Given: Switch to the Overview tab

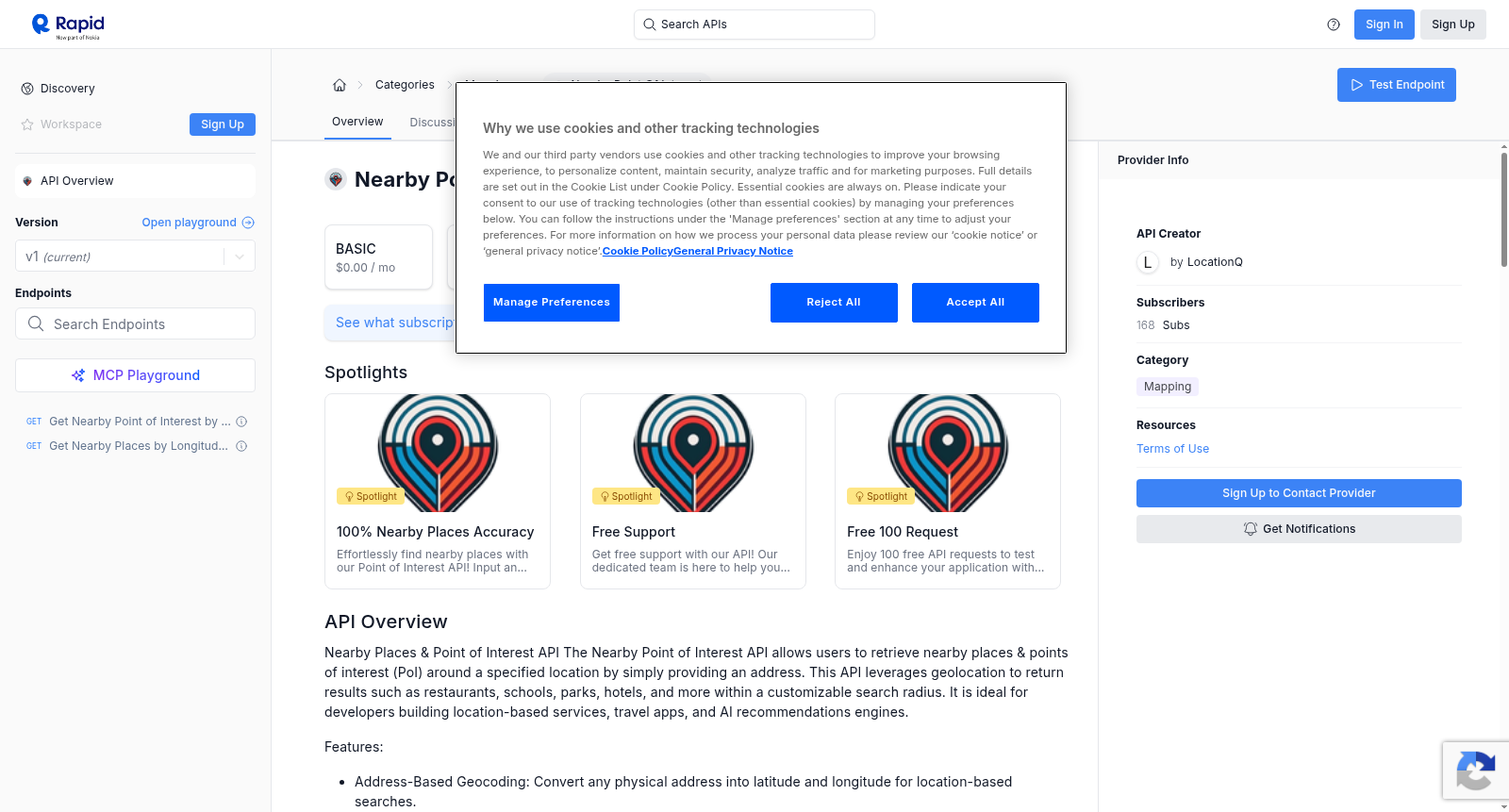Looking at the screenshot, I should pyautogui.click(x=357, y=122).
